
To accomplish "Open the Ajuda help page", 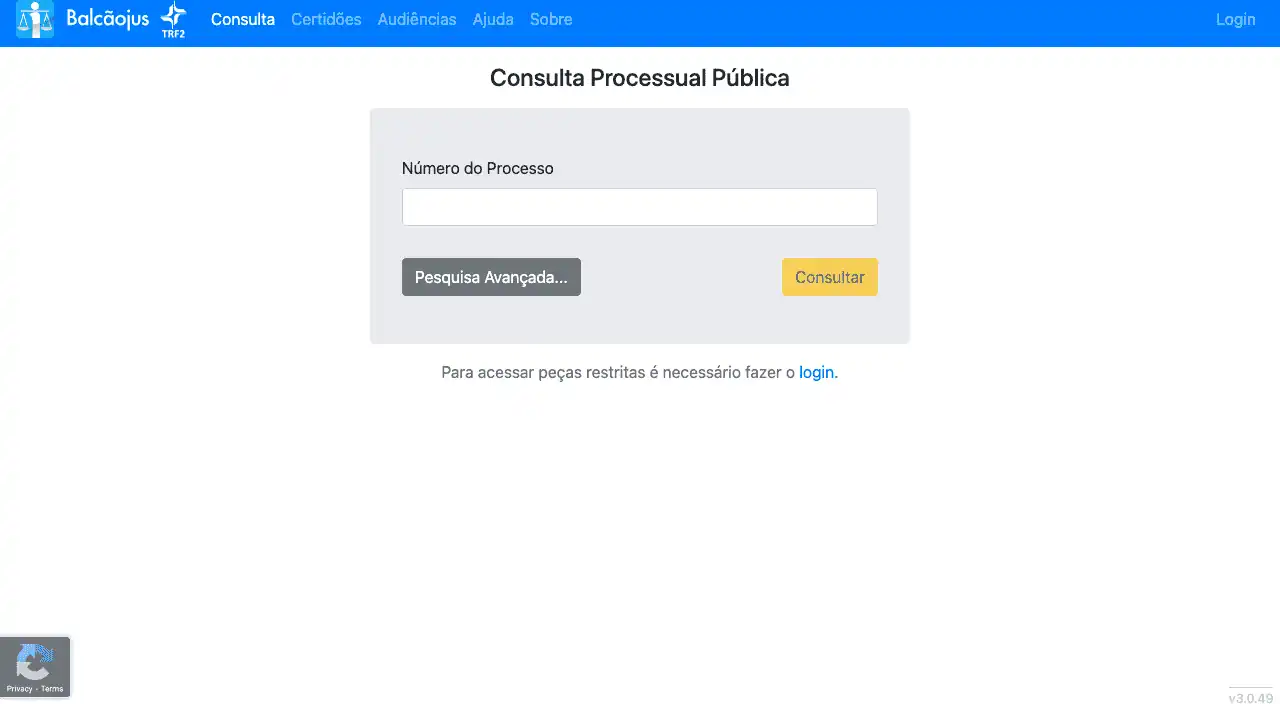I will click(493, 19).
